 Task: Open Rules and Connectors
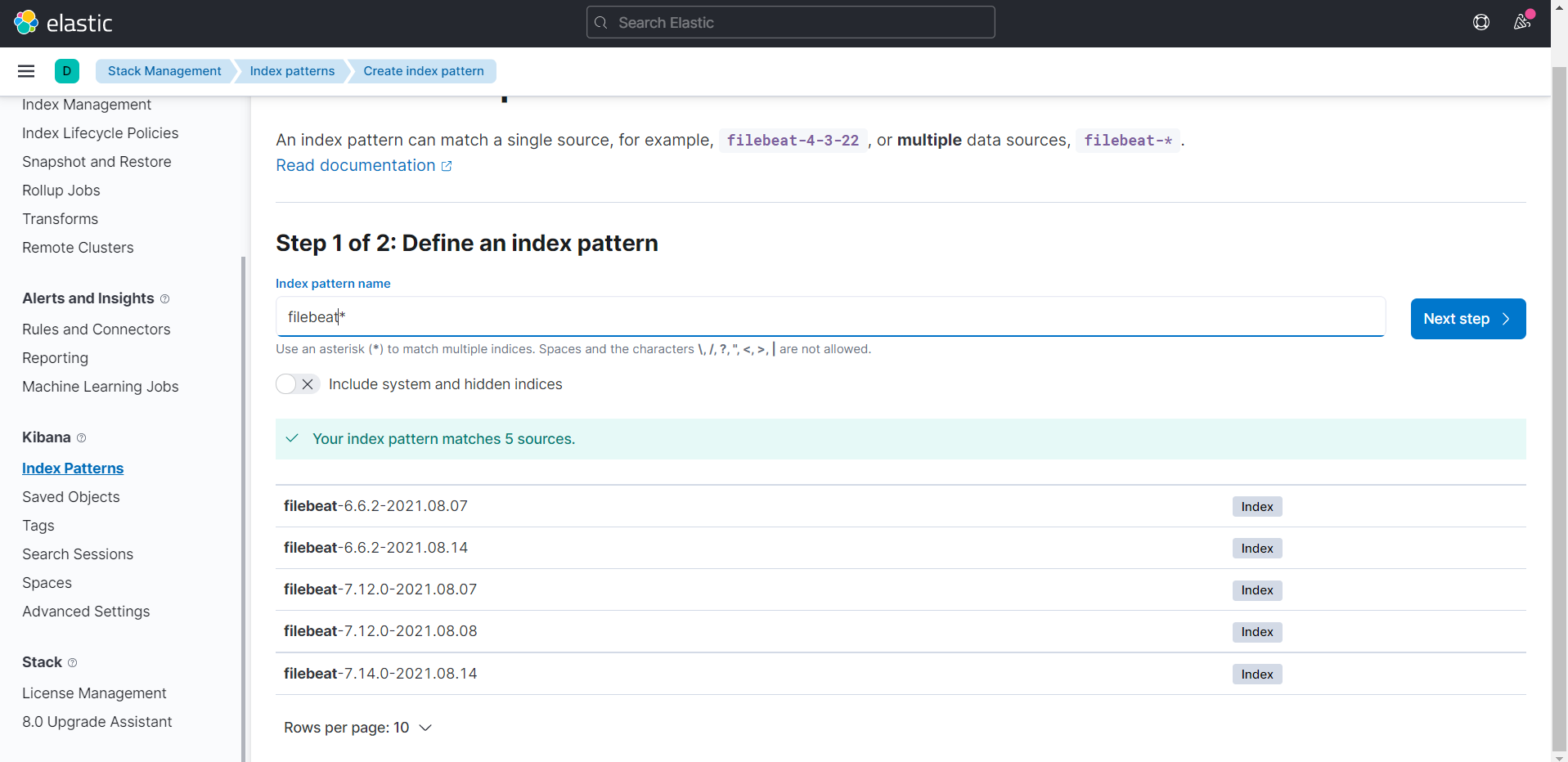pos(97,329)
